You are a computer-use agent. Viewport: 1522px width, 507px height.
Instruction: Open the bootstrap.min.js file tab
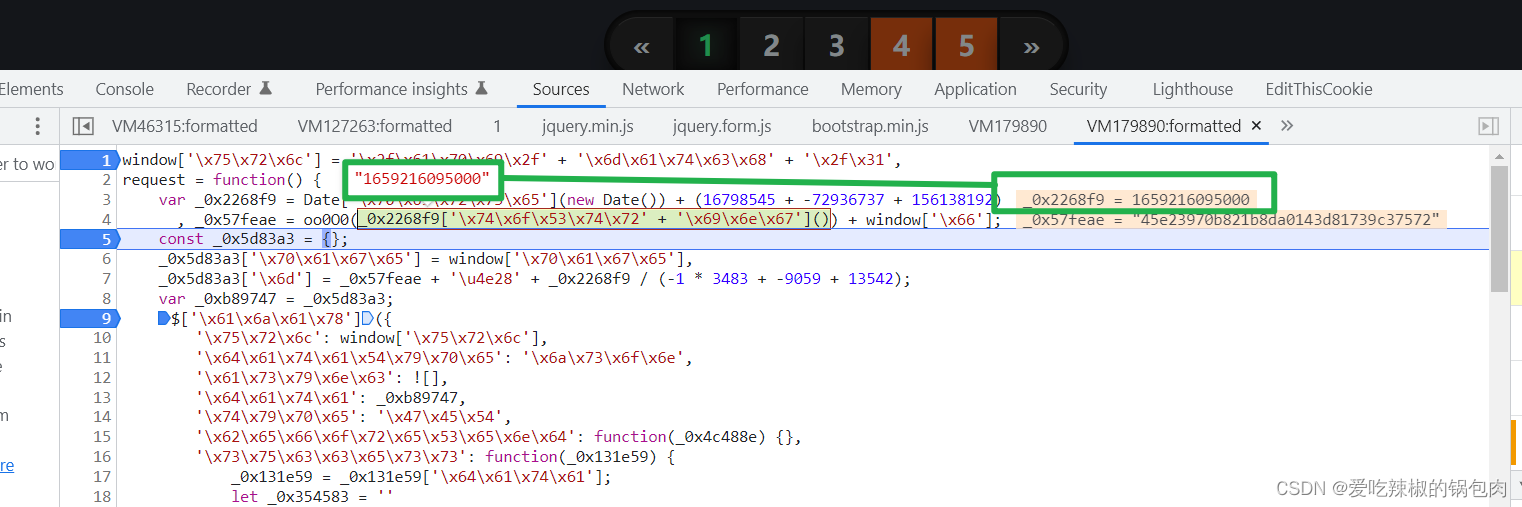click(870, 126)
